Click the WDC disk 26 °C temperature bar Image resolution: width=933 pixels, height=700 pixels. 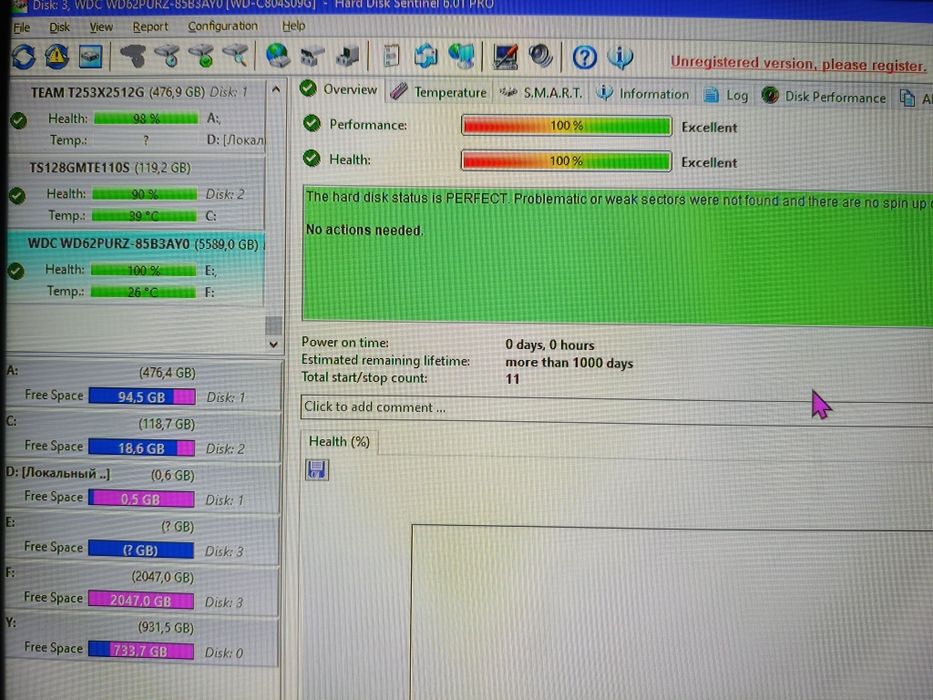(x=143, y=292)
